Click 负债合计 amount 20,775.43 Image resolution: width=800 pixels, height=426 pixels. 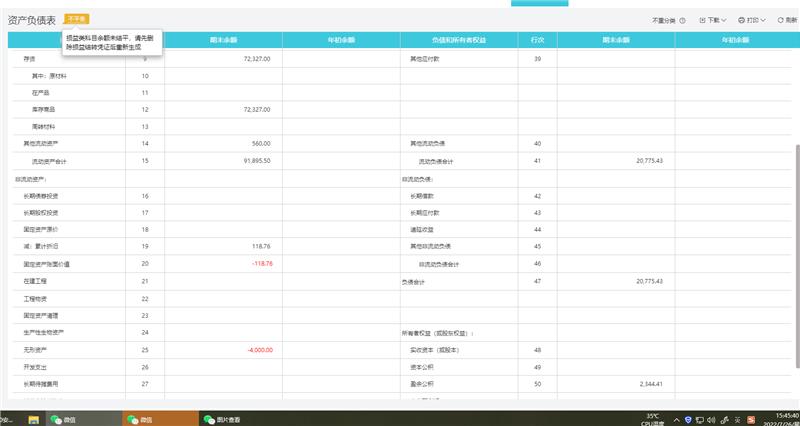649,281
